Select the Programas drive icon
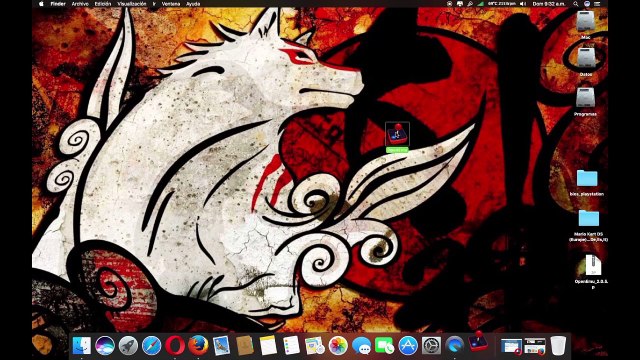This screenshot has width=640, height=360. (x=586, y=98)
